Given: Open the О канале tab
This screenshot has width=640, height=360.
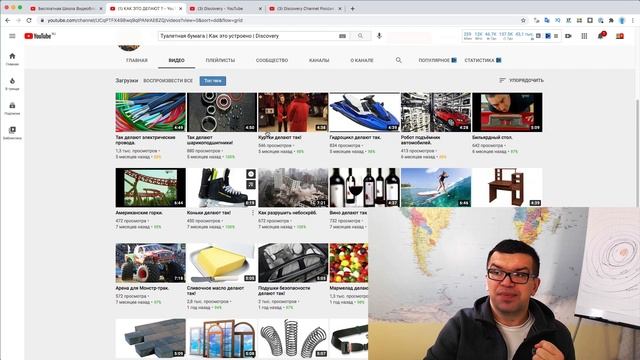Looking at the screenshot, I should [x=362, y=60].
